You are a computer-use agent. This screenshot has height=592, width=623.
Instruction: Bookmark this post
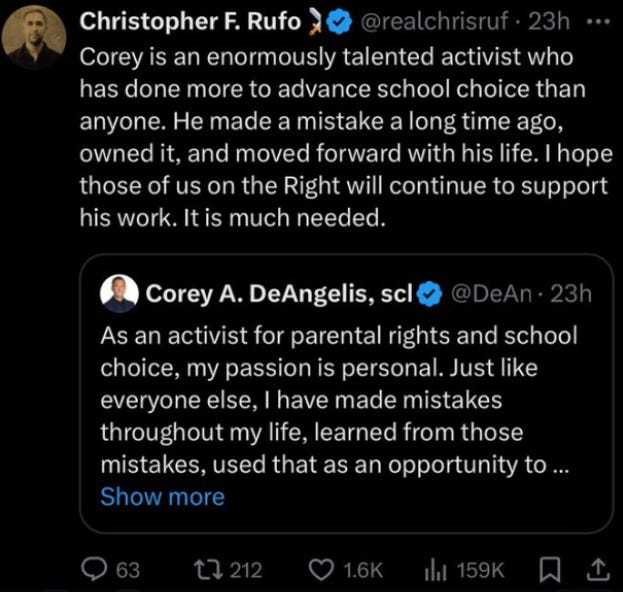coord(549,570)
